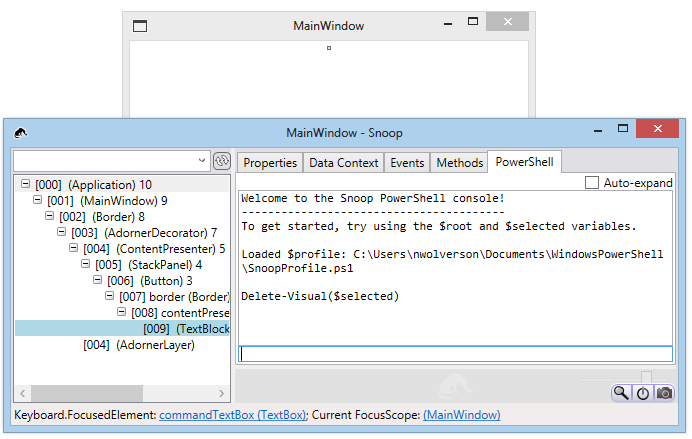Viewport: 692px width, 439px height.
Task: Click the zoom slider thumb above magnifier
Action: pos(646,377)
